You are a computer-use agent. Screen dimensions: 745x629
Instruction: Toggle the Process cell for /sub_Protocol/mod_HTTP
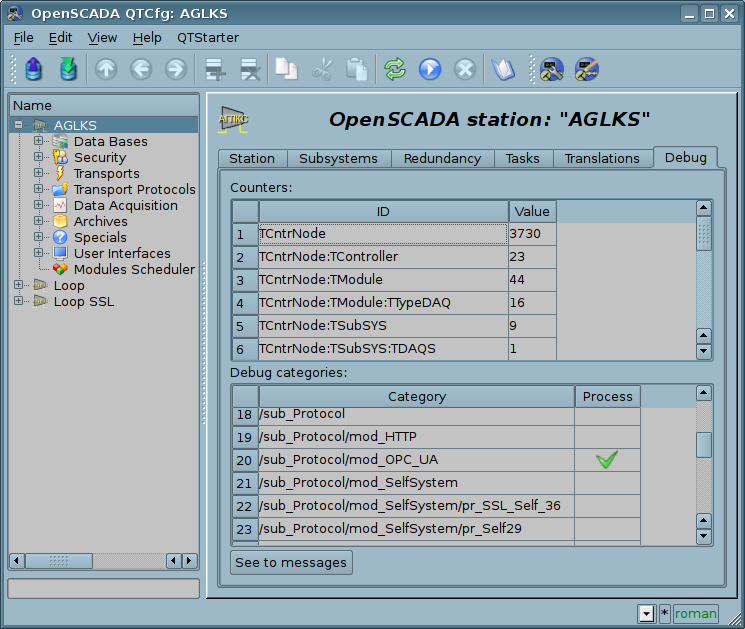[607, 437]
